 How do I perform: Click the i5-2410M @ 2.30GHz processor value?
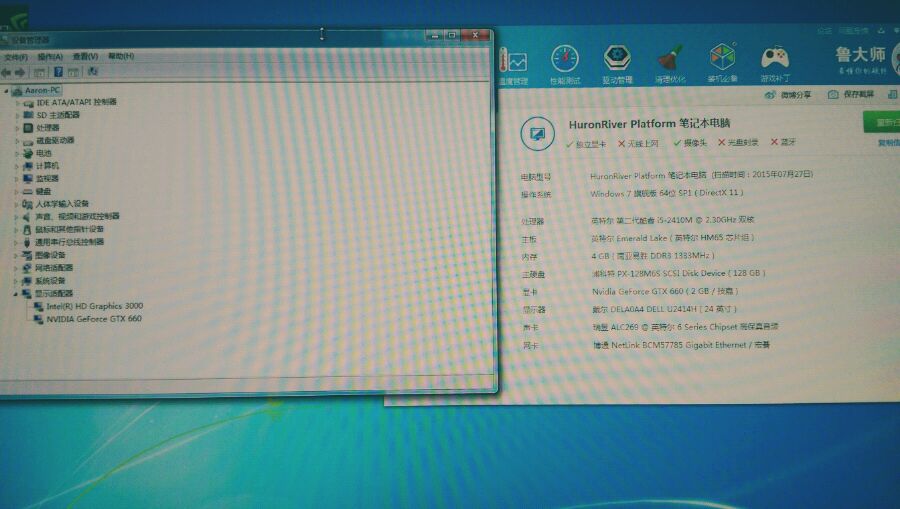(673, 220)
